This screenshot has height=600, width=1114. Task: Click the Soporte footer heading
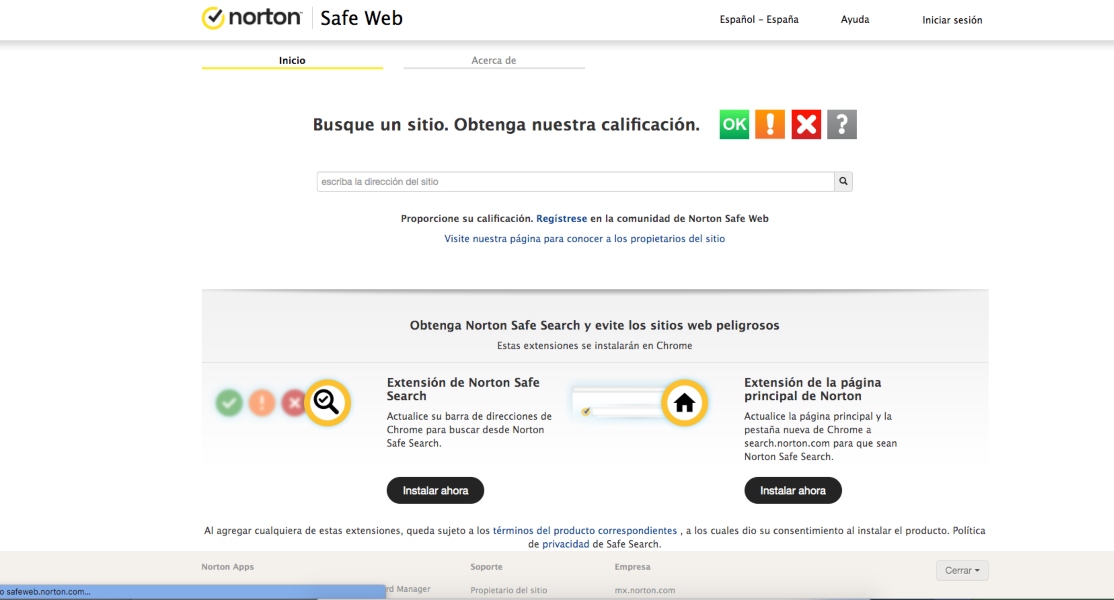tap(486, 567)
